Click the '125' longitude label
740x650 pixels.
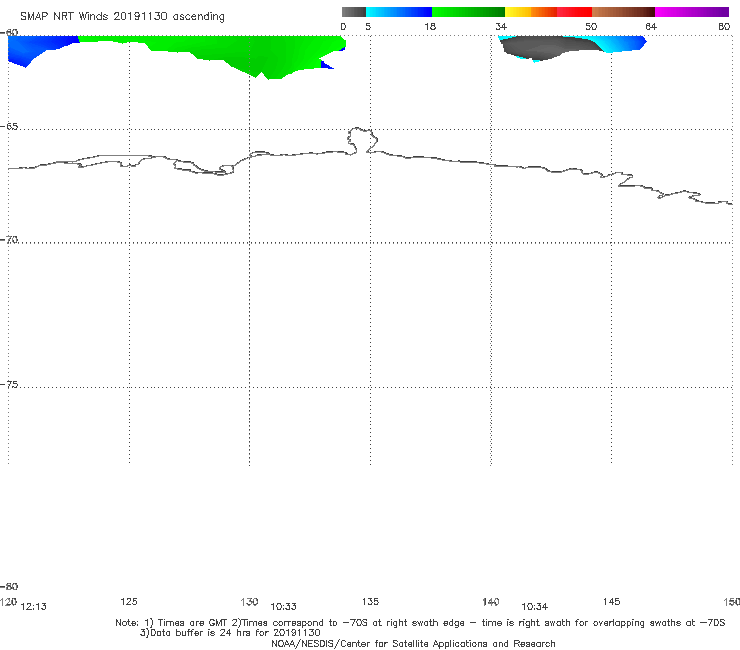pyautogui.click(x=129, y=602)
